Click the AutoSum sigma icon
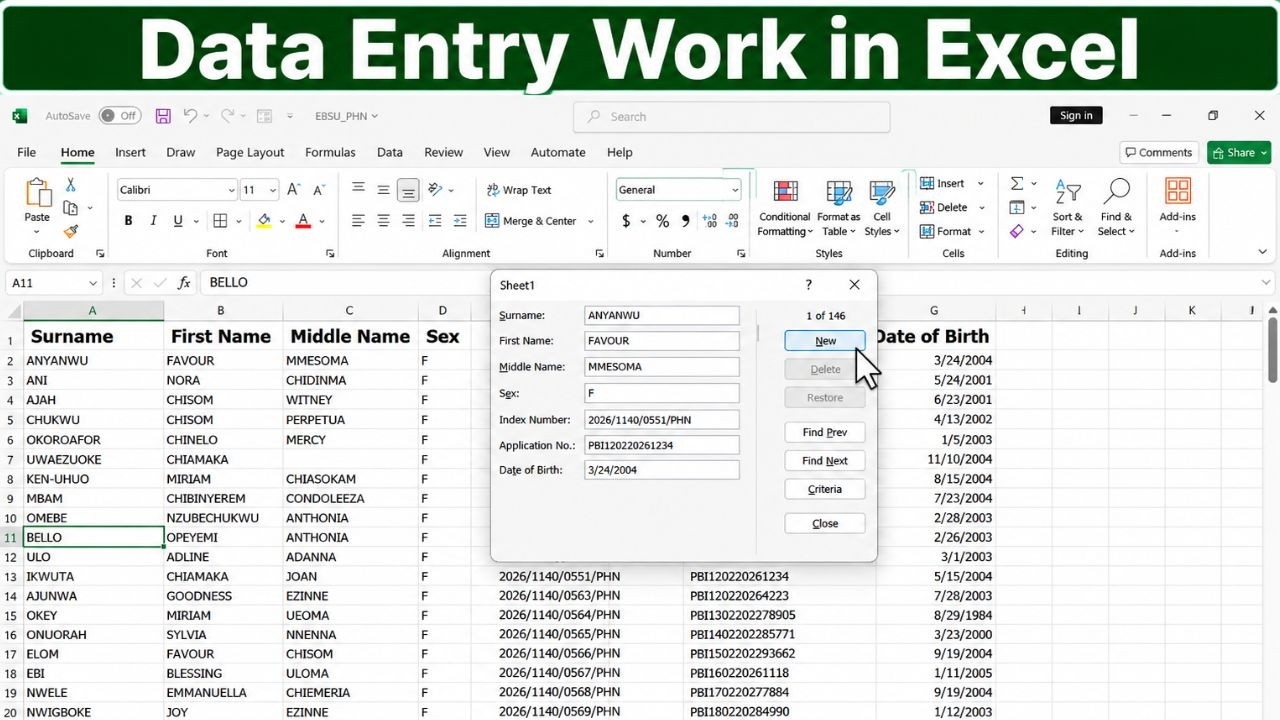Viewport: 1280px width, 720px height. point(1017,184)
